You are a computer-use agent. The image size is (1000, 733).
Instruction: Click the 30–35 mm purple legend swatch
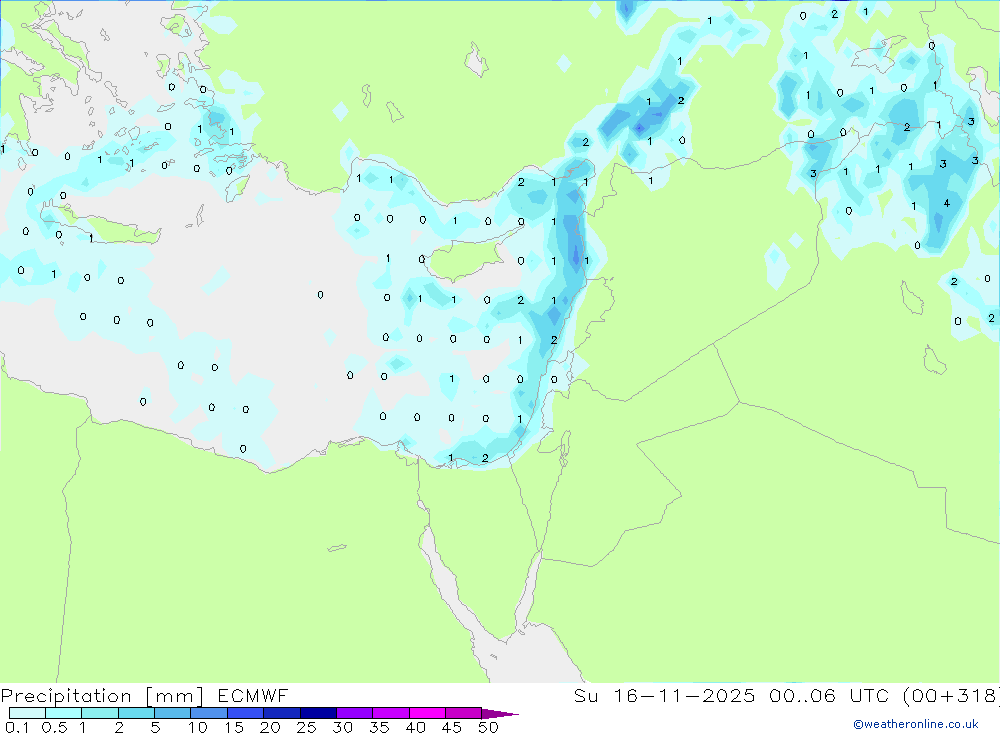click(x=355, y=713)
